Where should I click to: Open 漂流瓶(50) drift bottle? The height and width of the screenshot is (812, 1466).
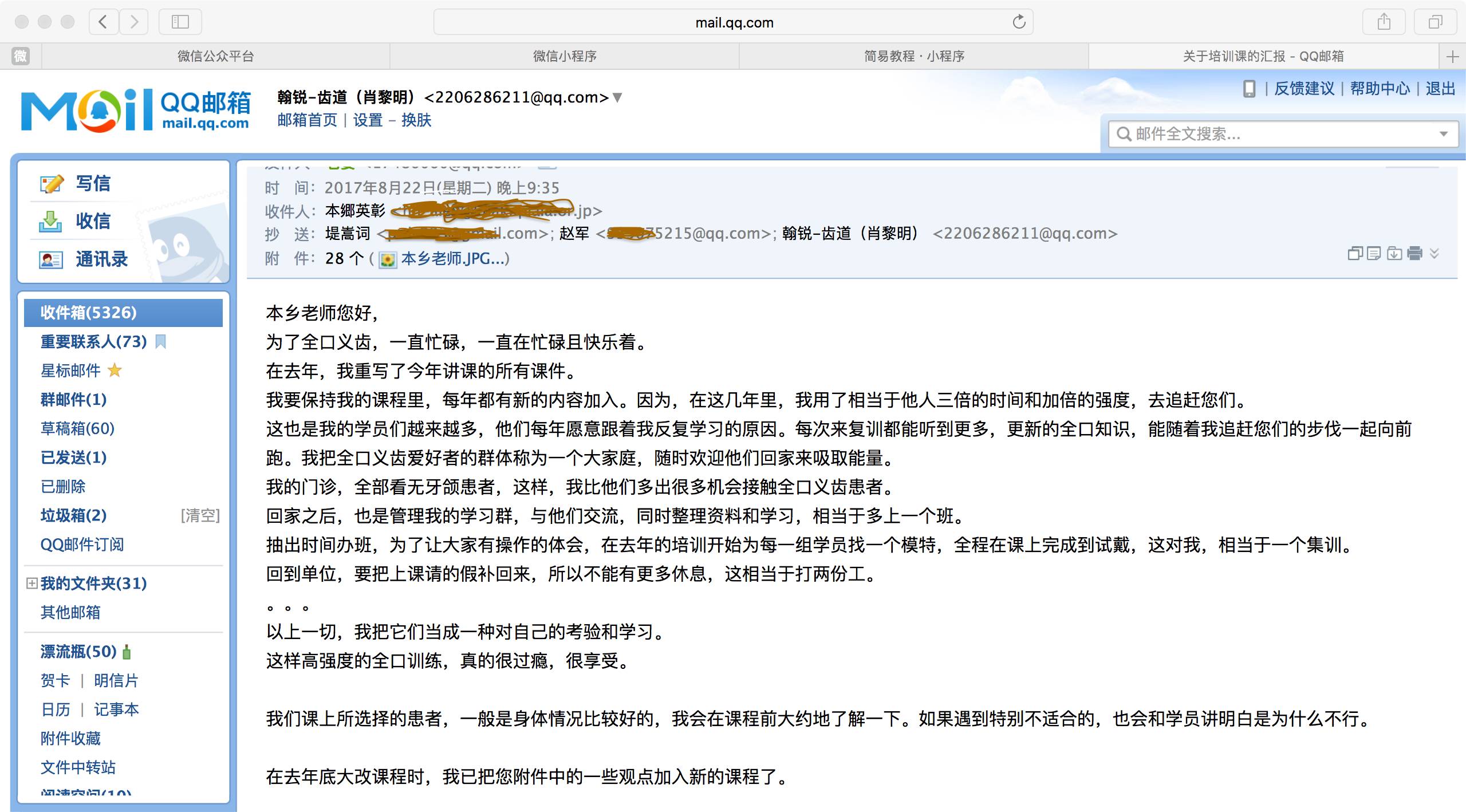click(78, 652)
